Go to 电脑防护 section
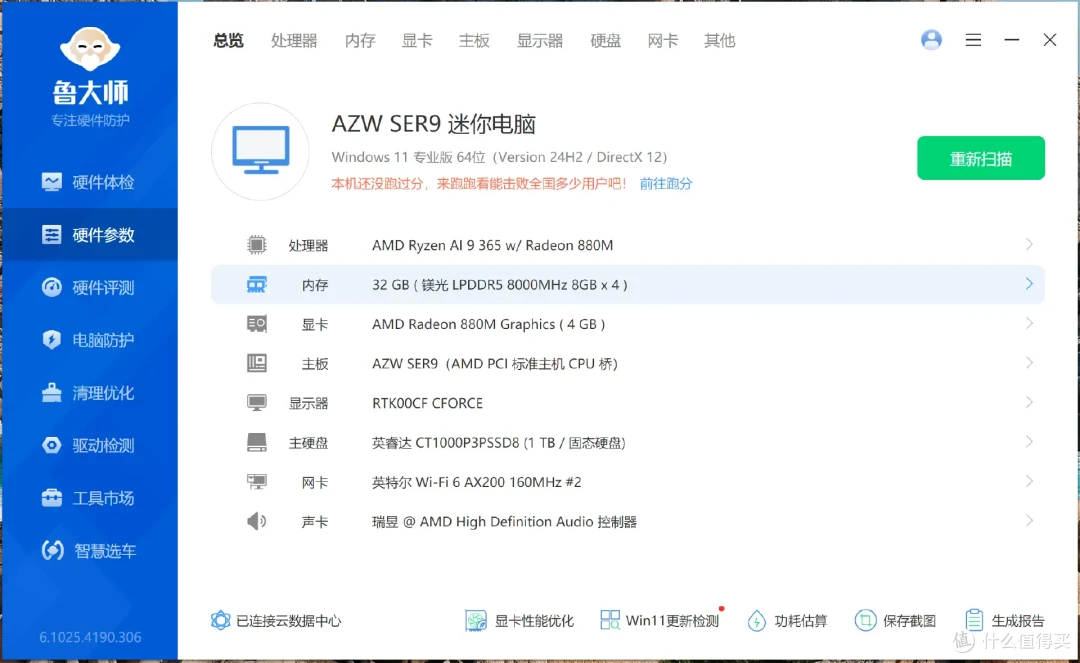Screen dimensions: 1080x663 pos(89,339)
